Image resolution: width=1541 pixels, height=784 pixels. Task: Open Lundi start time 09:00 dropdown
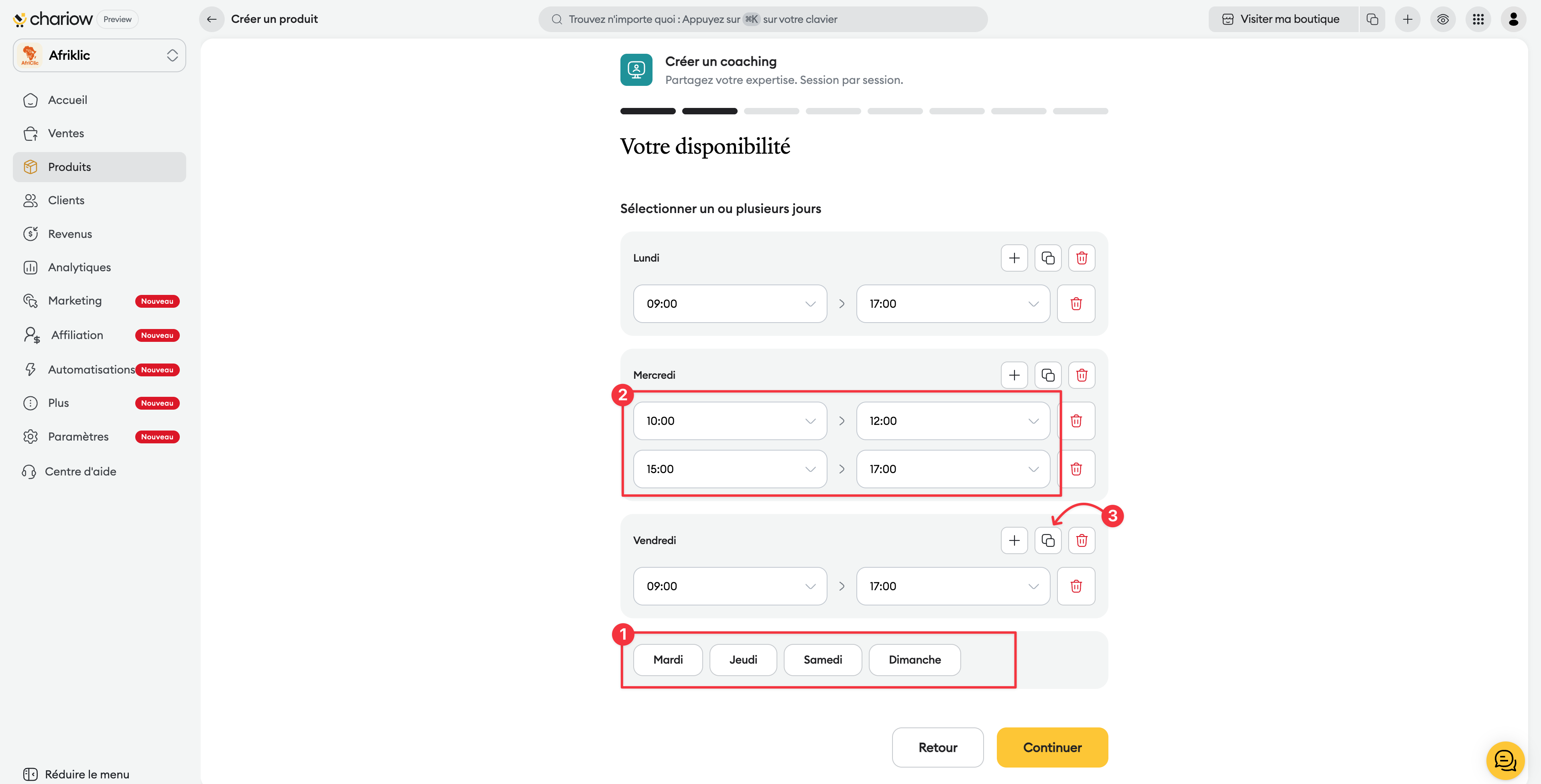[730, 304]
